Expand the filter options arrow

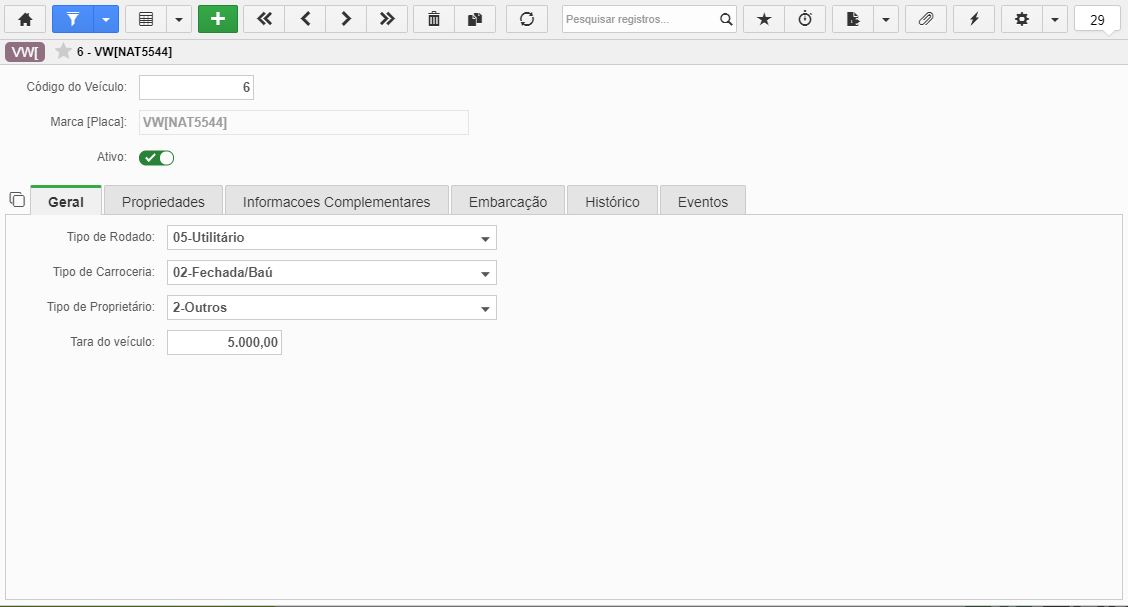point(106,19)
